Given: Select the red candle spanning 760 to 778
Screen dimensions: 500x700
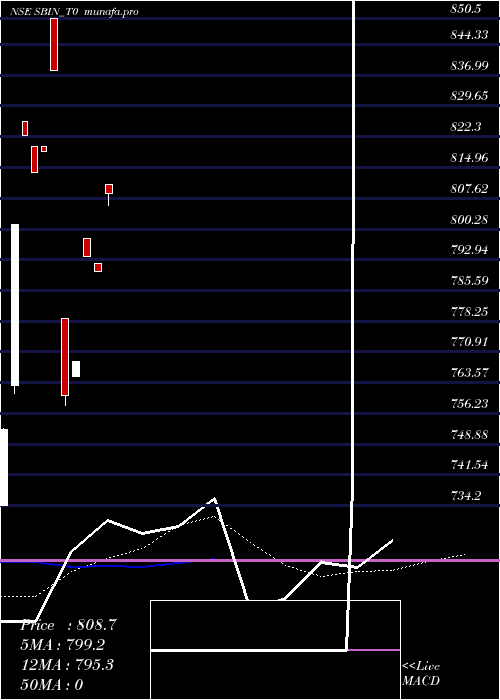Looking at the screenshot, I should tap(65, 357).
